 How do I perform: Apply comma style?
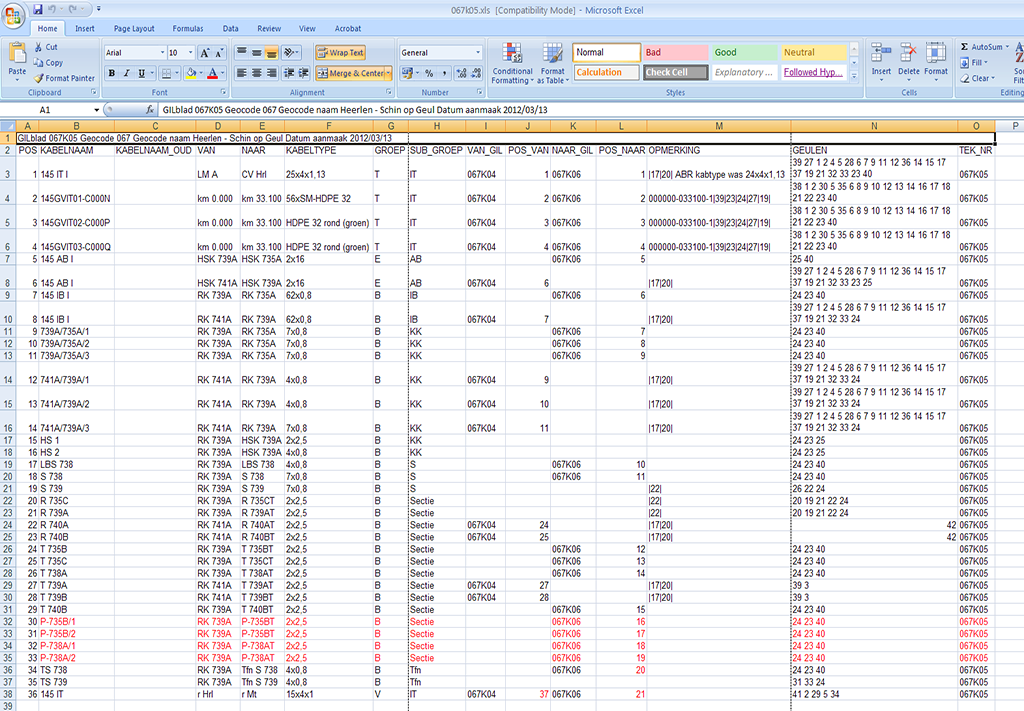coord(444,73)
